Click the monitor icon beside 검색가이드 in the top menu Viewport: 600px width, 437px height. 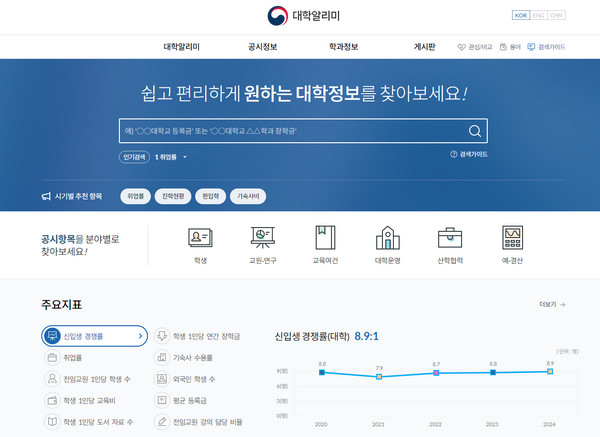click(531, 47)
